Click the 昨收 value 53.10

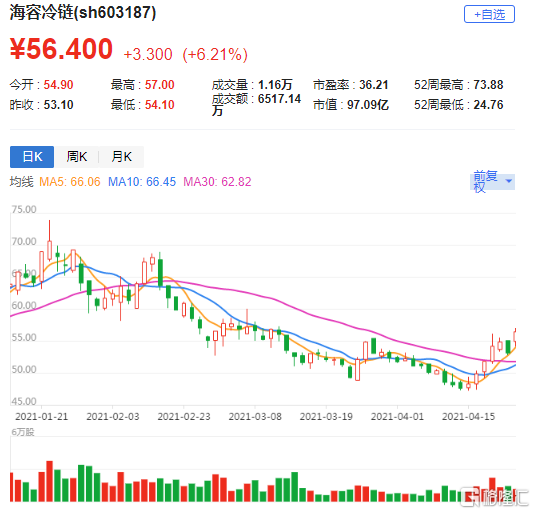(58, 105)
